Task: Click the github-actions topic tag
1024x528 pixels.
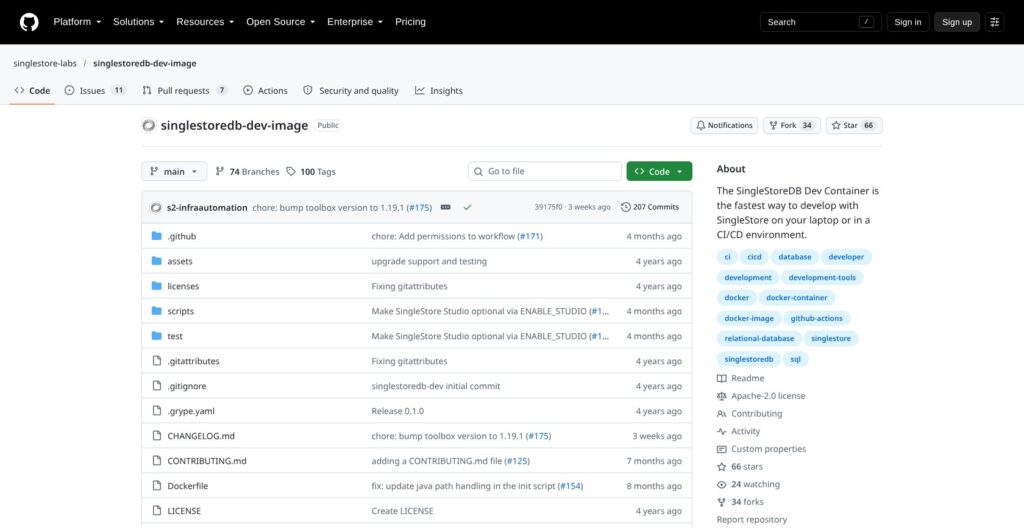Action: [816, 318]
